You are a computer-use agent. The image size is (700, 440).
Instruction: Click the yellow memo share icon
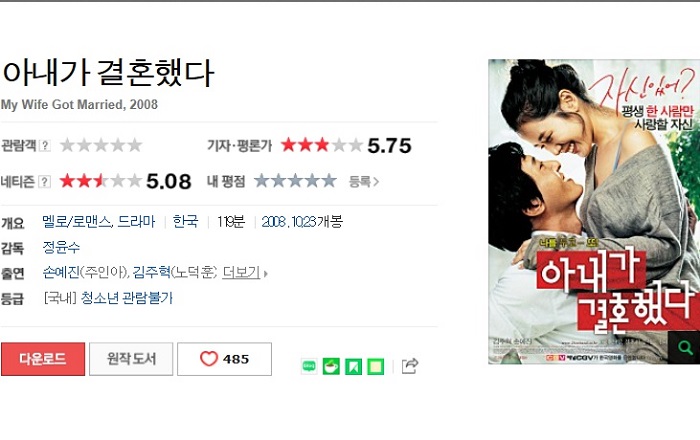click(x=375, y=366)
